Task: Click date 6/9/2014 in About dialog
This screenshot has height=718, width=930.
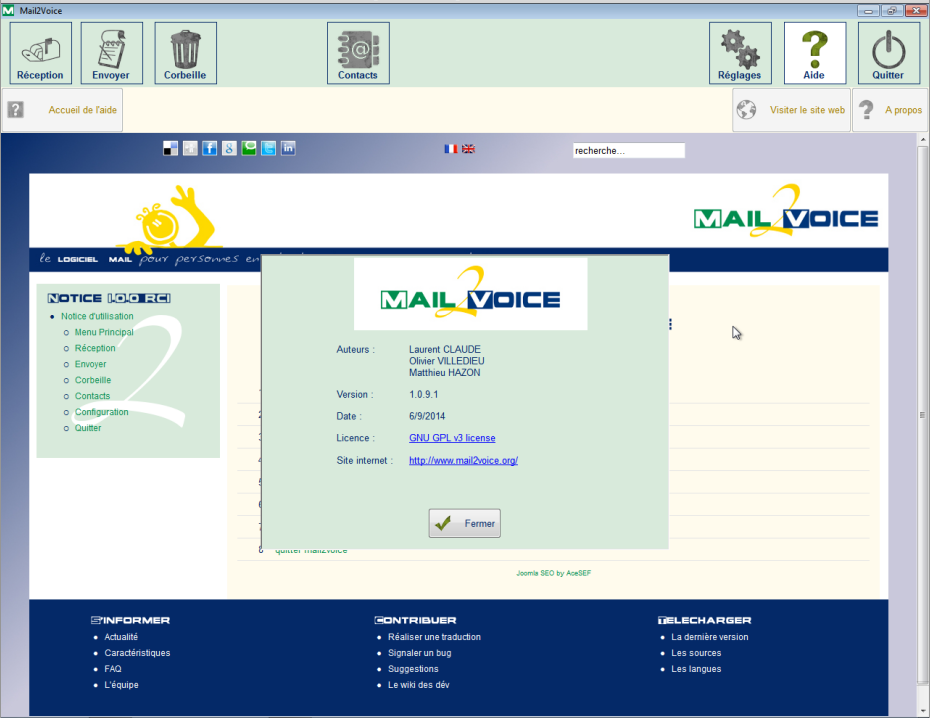Action: coord(427,416)
